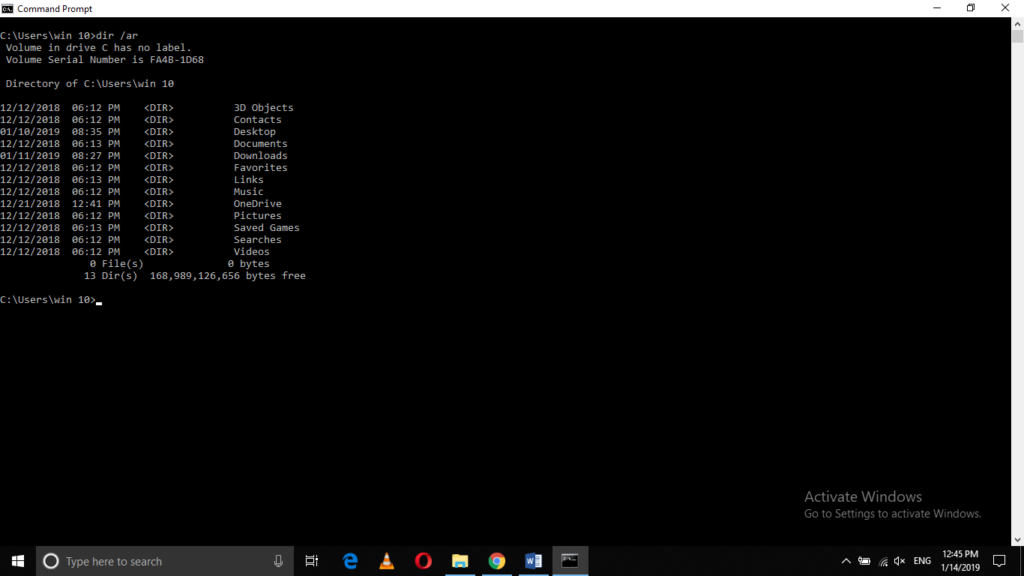This screenshot has width=1024, height=576.
Task: Click Go to Settings to activate Windows
Action: click(893, 513)
